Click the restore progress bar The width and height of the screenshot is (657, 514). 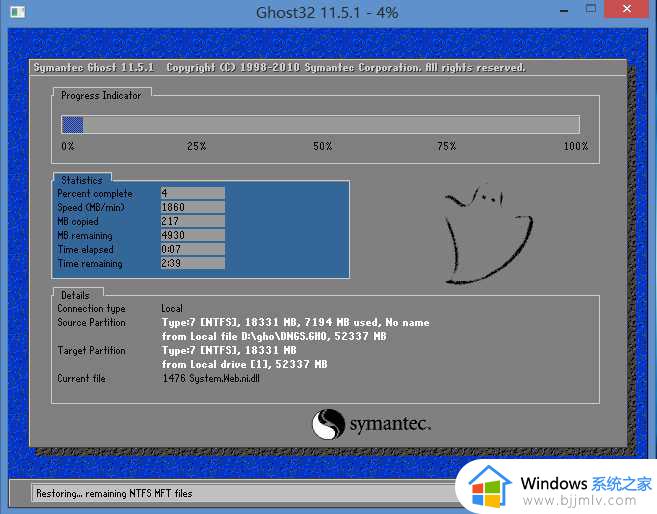point(321,124)
